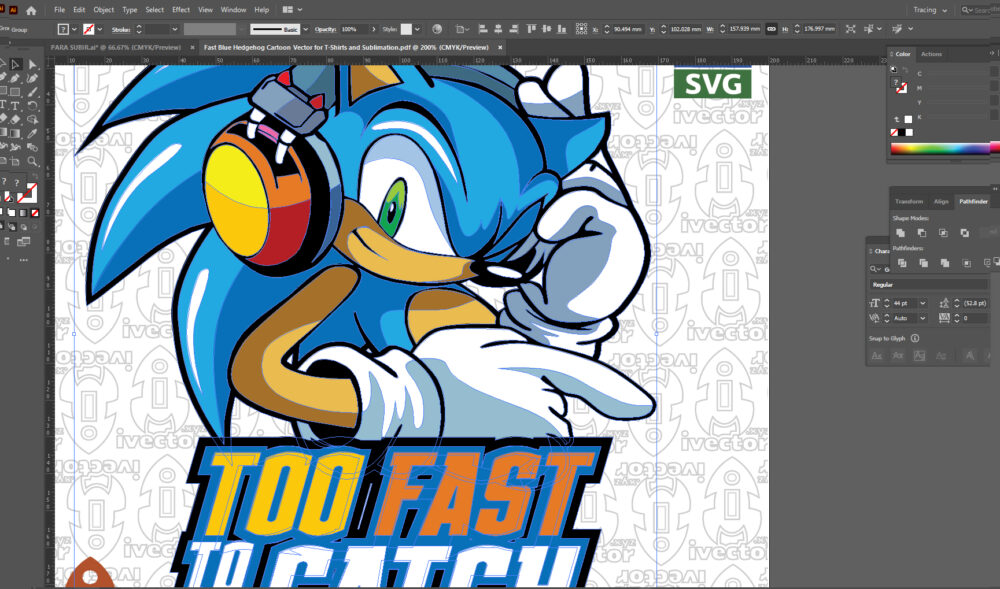Click the Swap Fill and Stroke arrow in Color panel

pyautogui.click(x=904, y=69)
